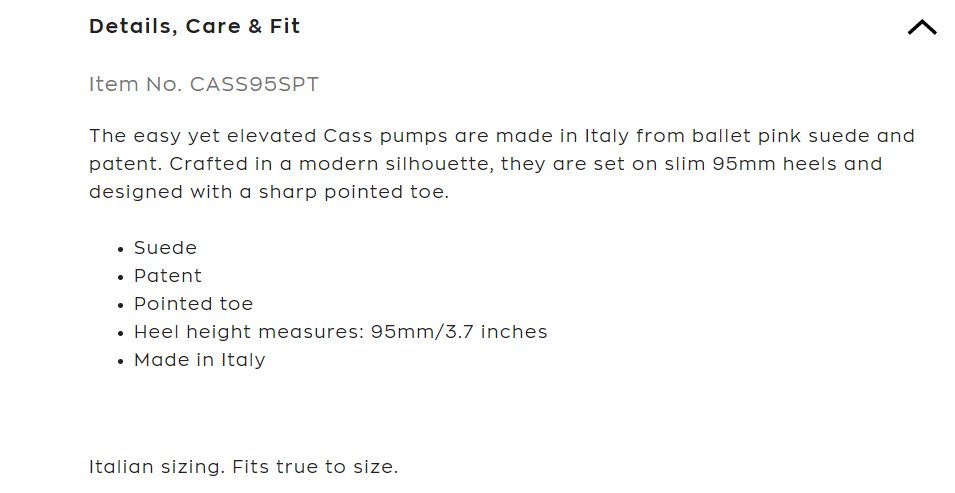Click the word "Cass" in the description

click(x=345, y=136)
